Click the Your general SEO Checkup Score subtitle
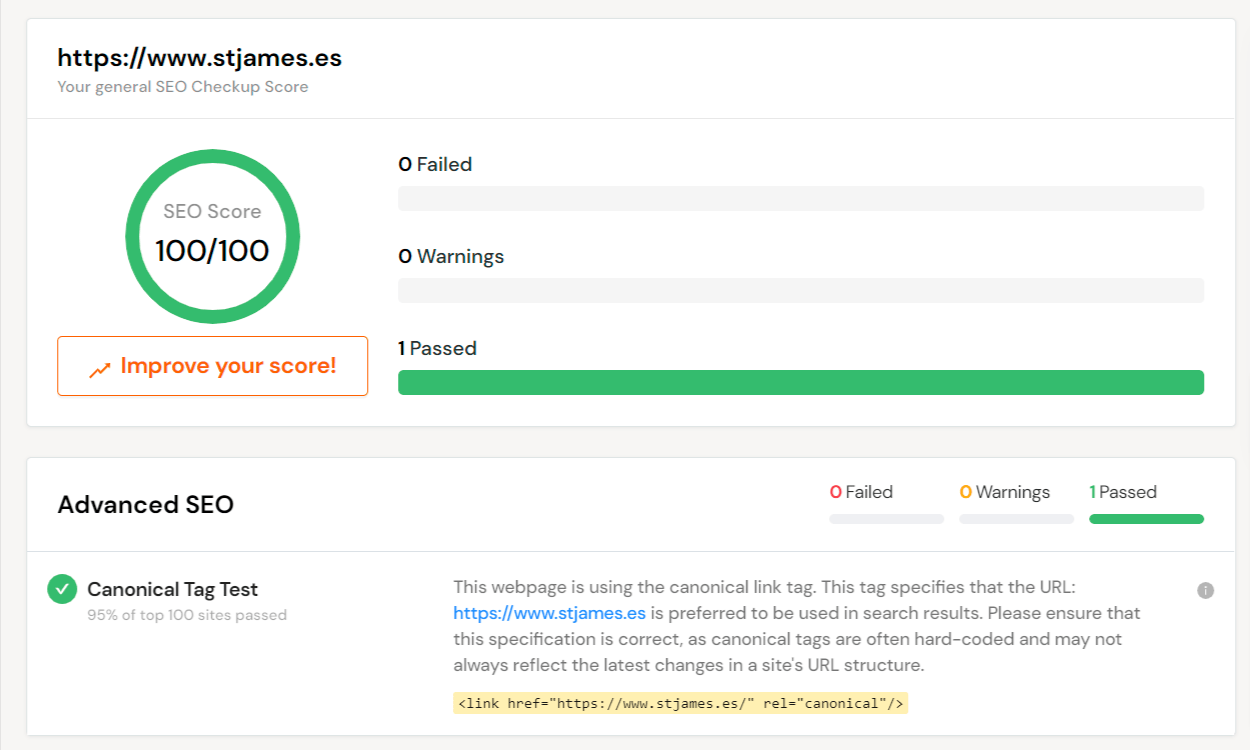This screenshot has height=750, width=1250. pos(183,87)
